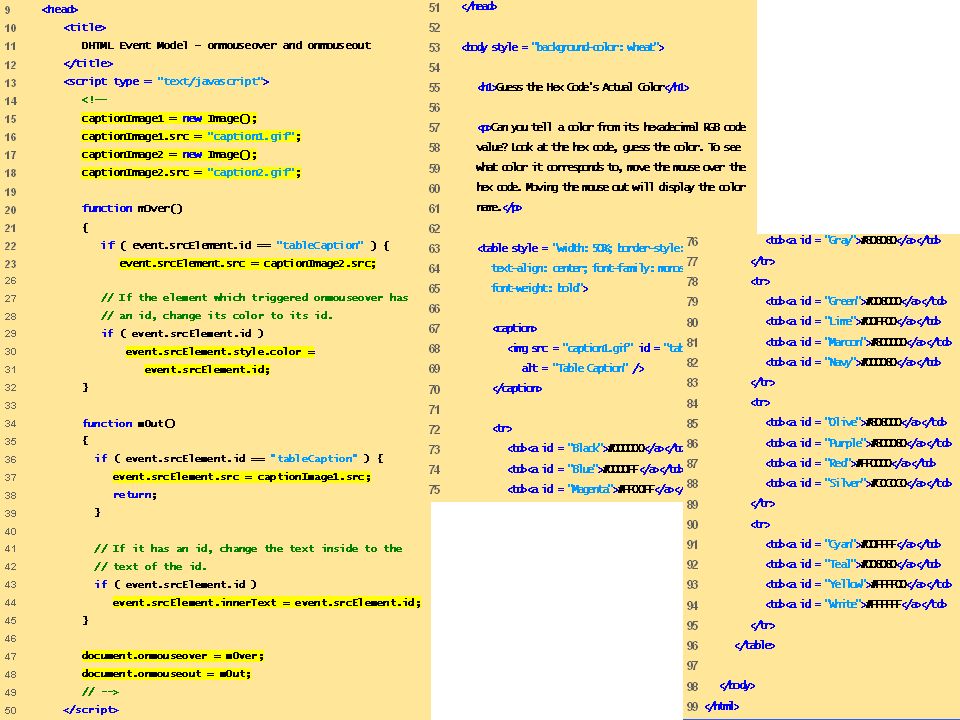Click the closing </head> tag on line 51

pyautogui.click(x=479, y=7)
